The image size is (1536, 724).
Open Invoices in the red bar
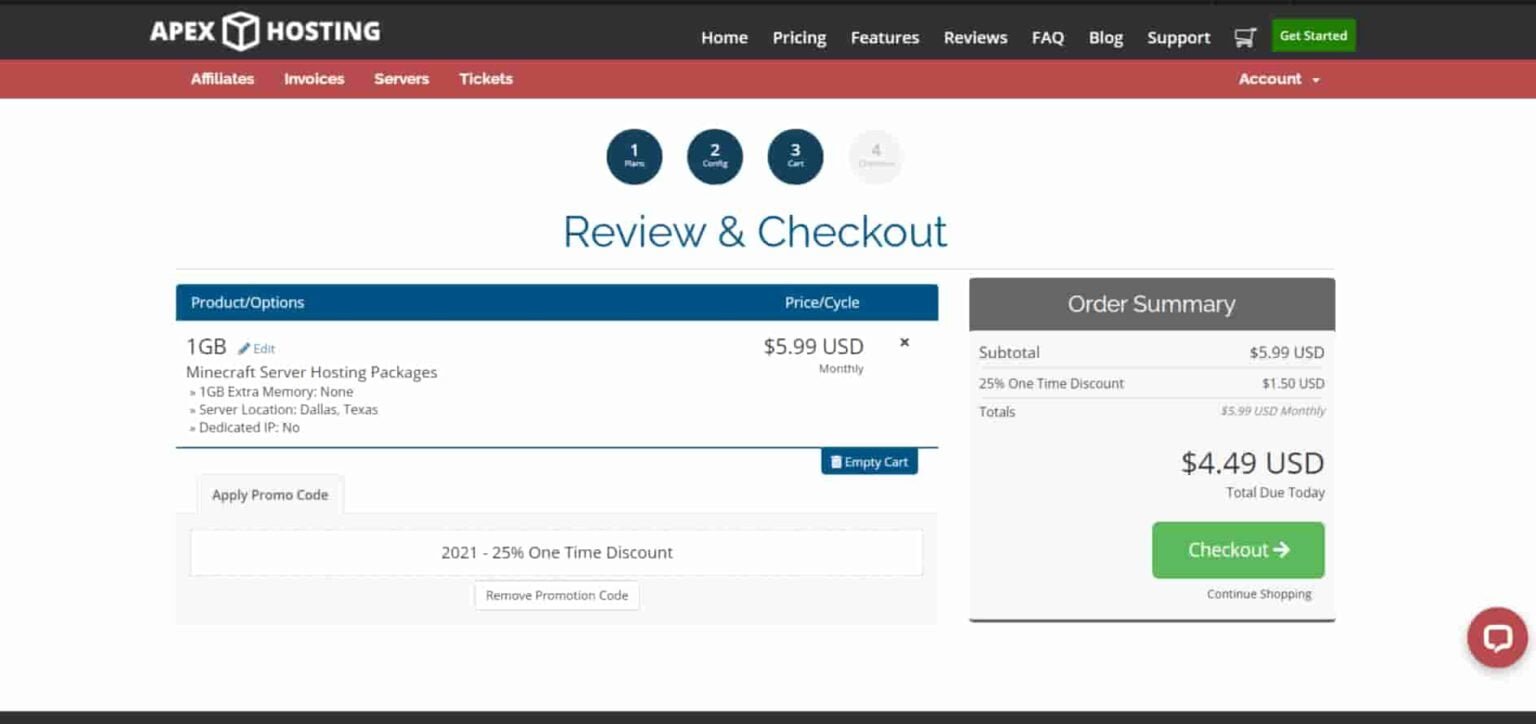point(314,79)
